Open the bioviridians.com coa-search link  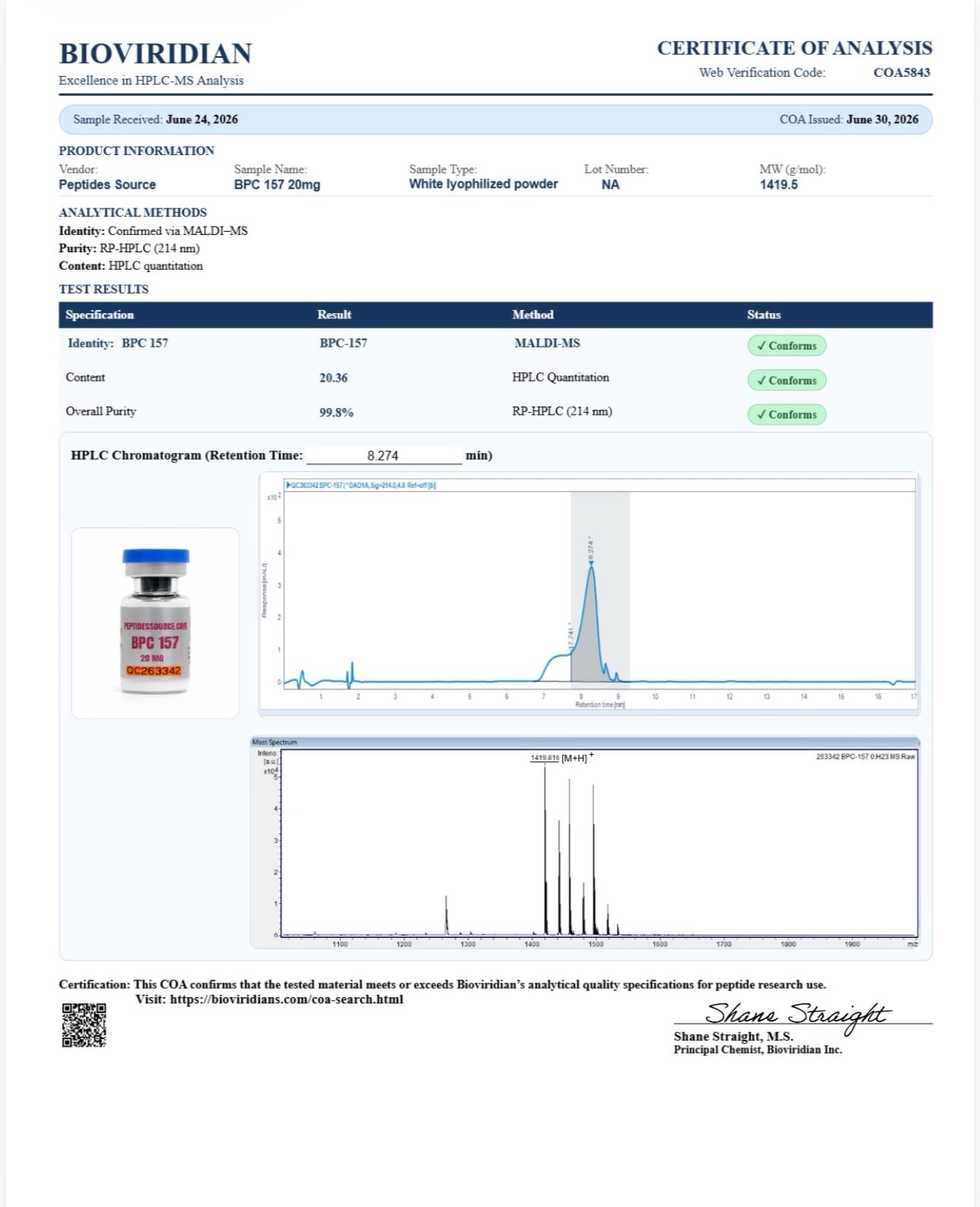tap(286, 999)
